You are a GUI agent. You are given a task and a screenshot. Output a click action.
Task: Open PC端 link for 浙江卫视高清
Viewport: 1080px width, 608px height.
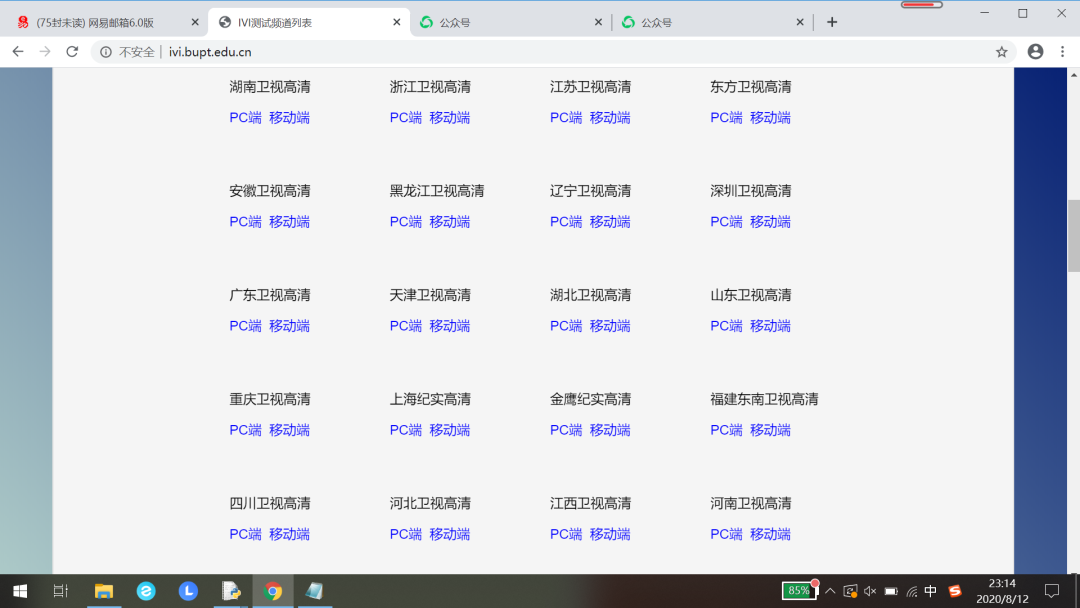[x=406, y=118]
